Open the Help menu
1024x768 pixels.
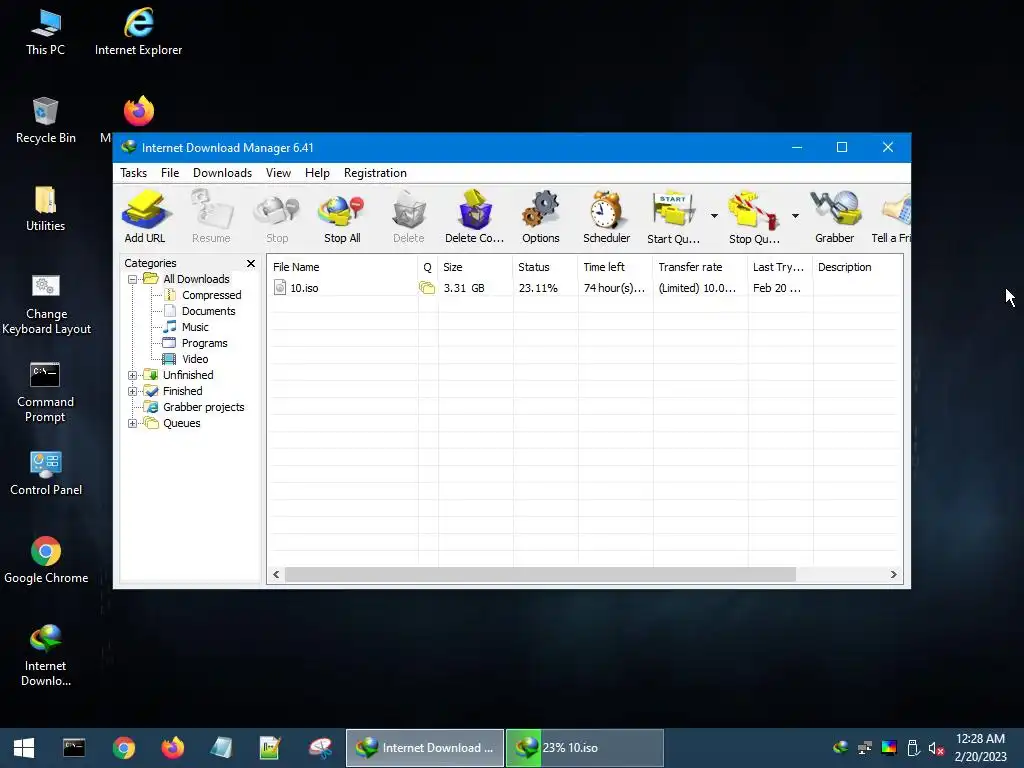(317, 173)
